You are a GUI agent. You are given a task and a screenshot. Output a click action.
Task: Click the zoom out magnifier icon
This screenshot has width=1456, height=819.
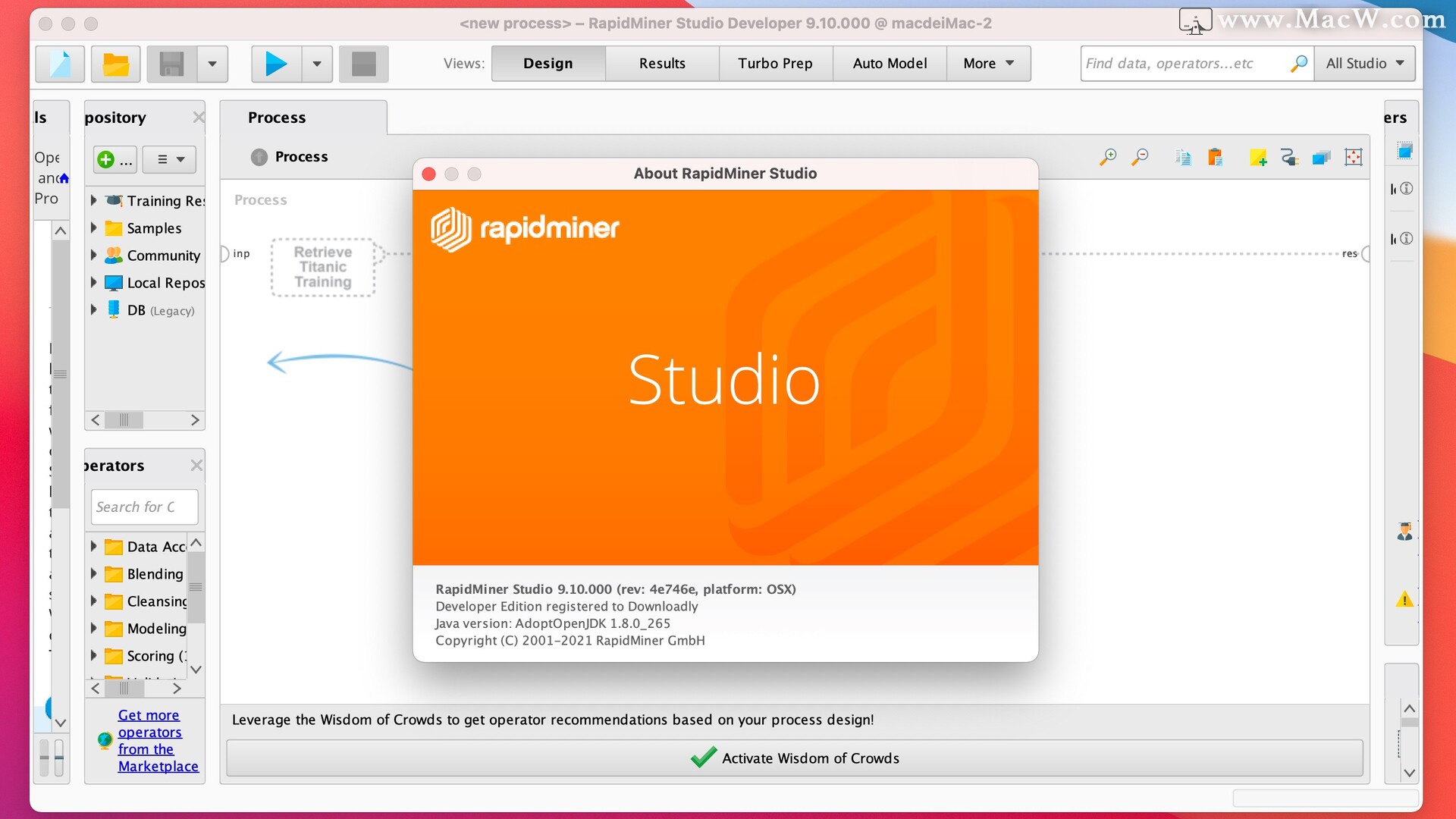pos(1139,157)
